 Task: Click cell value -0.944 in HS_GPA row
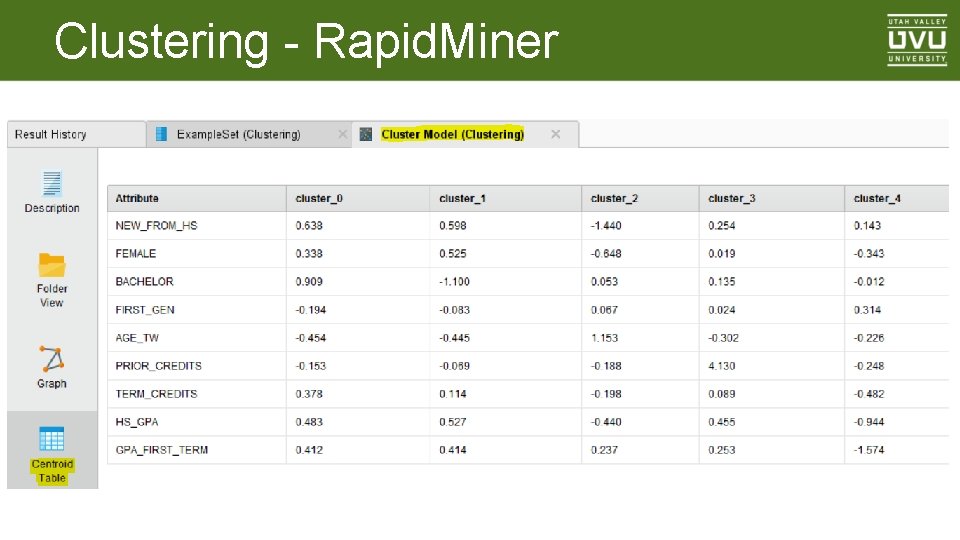coord(869,422)
